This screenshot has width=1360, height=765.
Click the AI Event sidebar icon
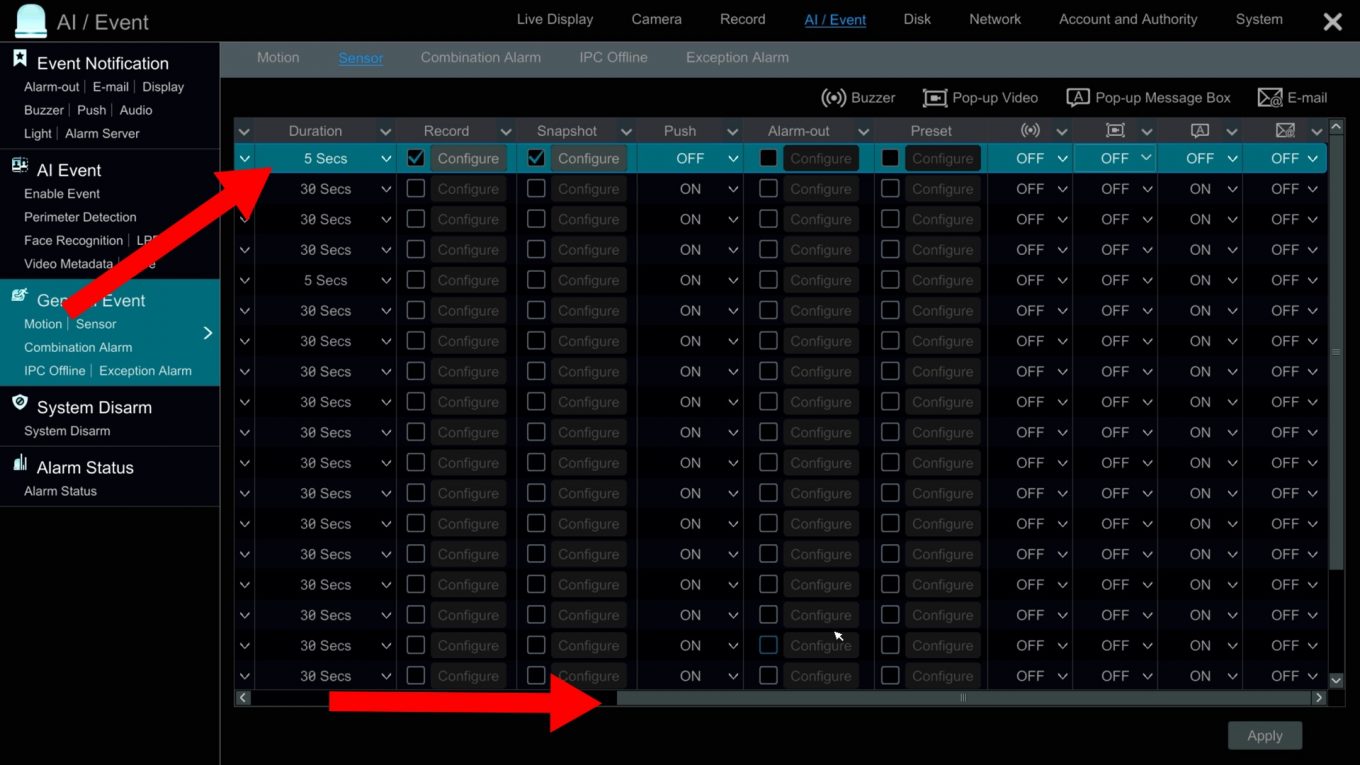point(19,166)
